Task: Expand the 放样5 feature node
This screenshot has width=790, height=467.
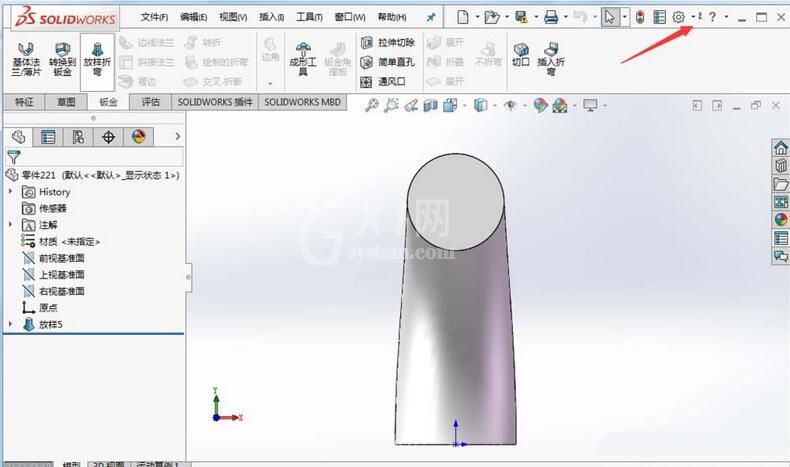Action: click(x=10, y=324)
